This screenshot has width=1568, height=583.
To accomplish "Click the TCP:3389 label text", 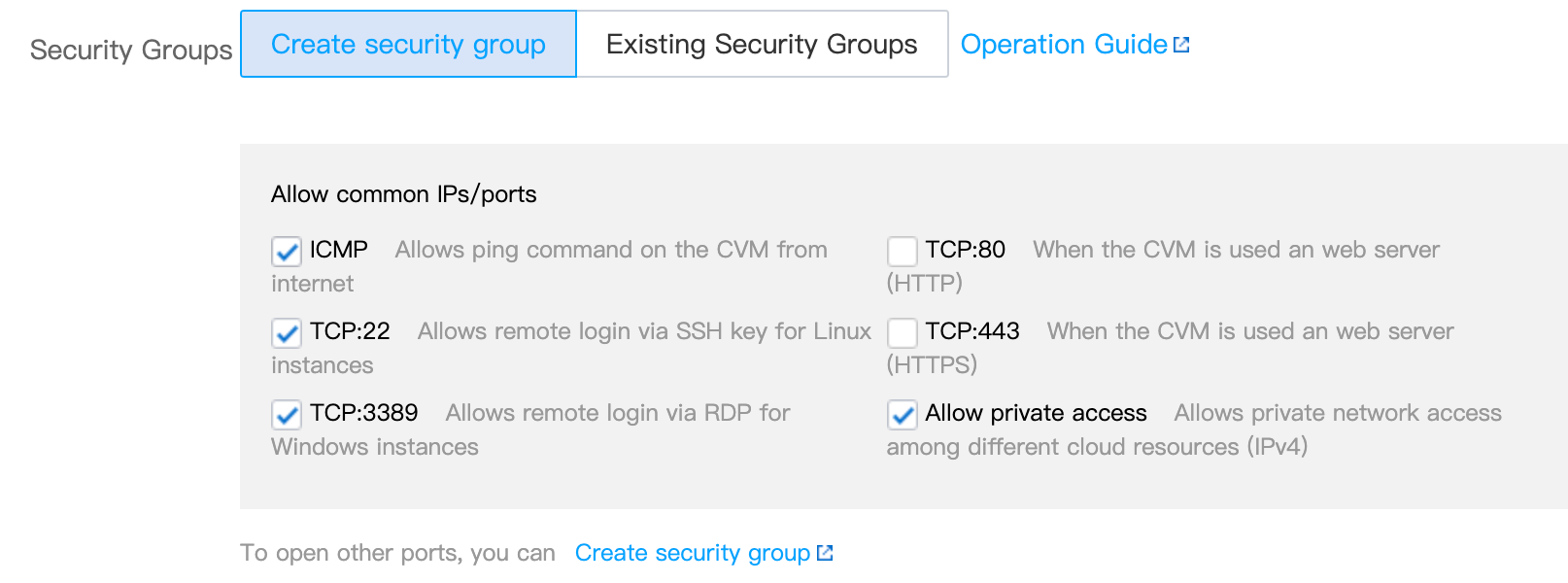I will click(364, 413).
